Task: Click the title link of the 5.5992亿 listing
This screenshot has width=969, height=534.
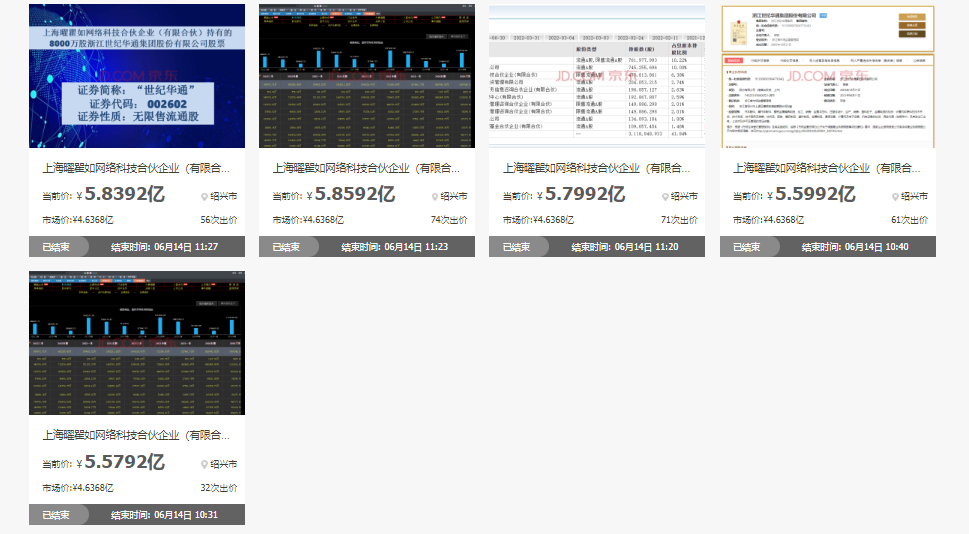Action: pyautogui.click(x=827, y=168)
